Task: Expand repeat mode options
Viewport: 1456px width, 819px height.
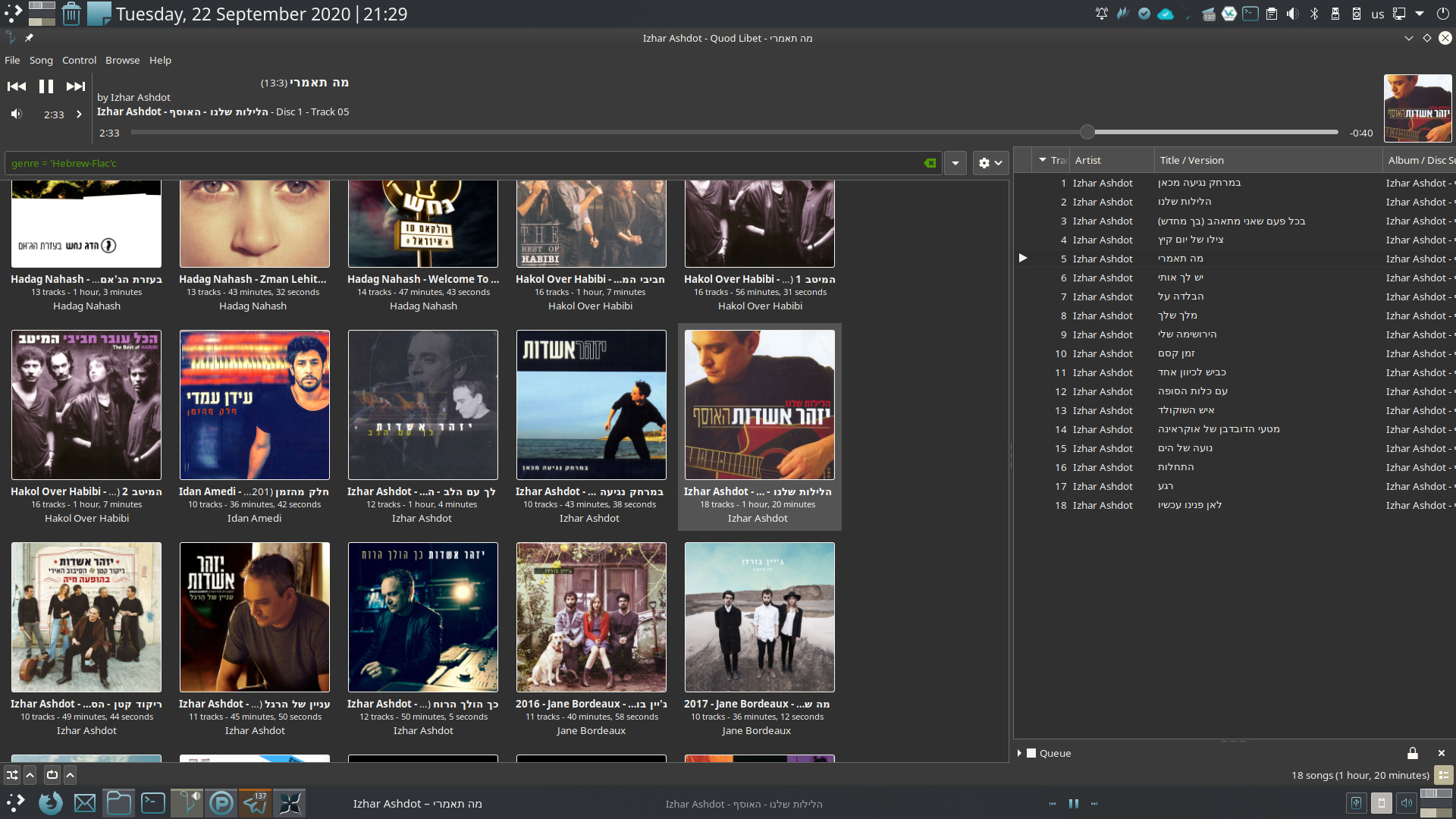Action: [70, 774]
